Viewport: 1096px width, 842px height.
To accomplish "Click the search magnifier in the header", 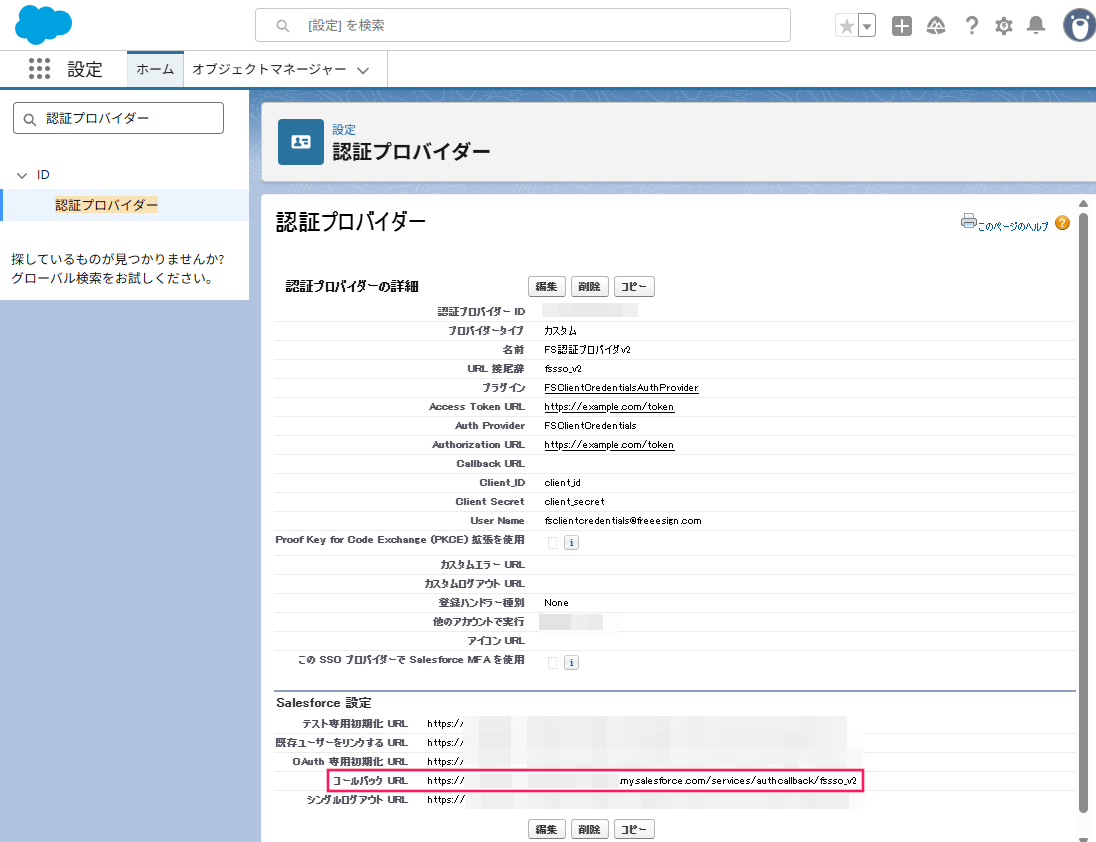I will (x=282, y=26).
